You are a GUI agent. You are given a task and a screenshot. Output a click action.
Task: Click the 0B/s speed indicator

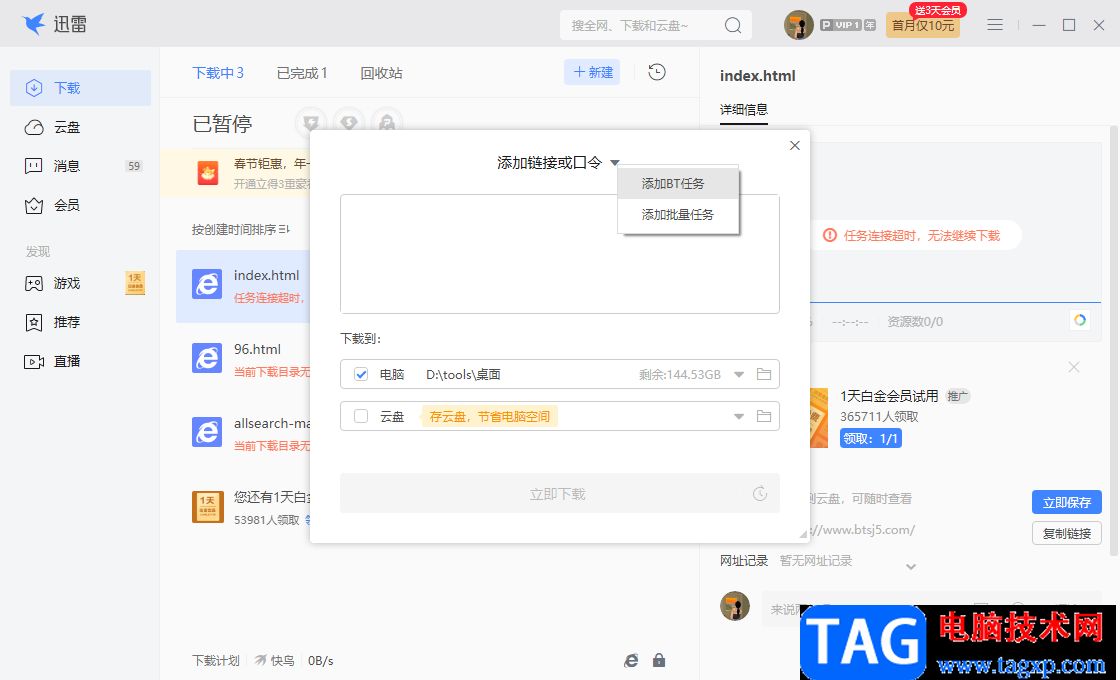click(321, 661)
